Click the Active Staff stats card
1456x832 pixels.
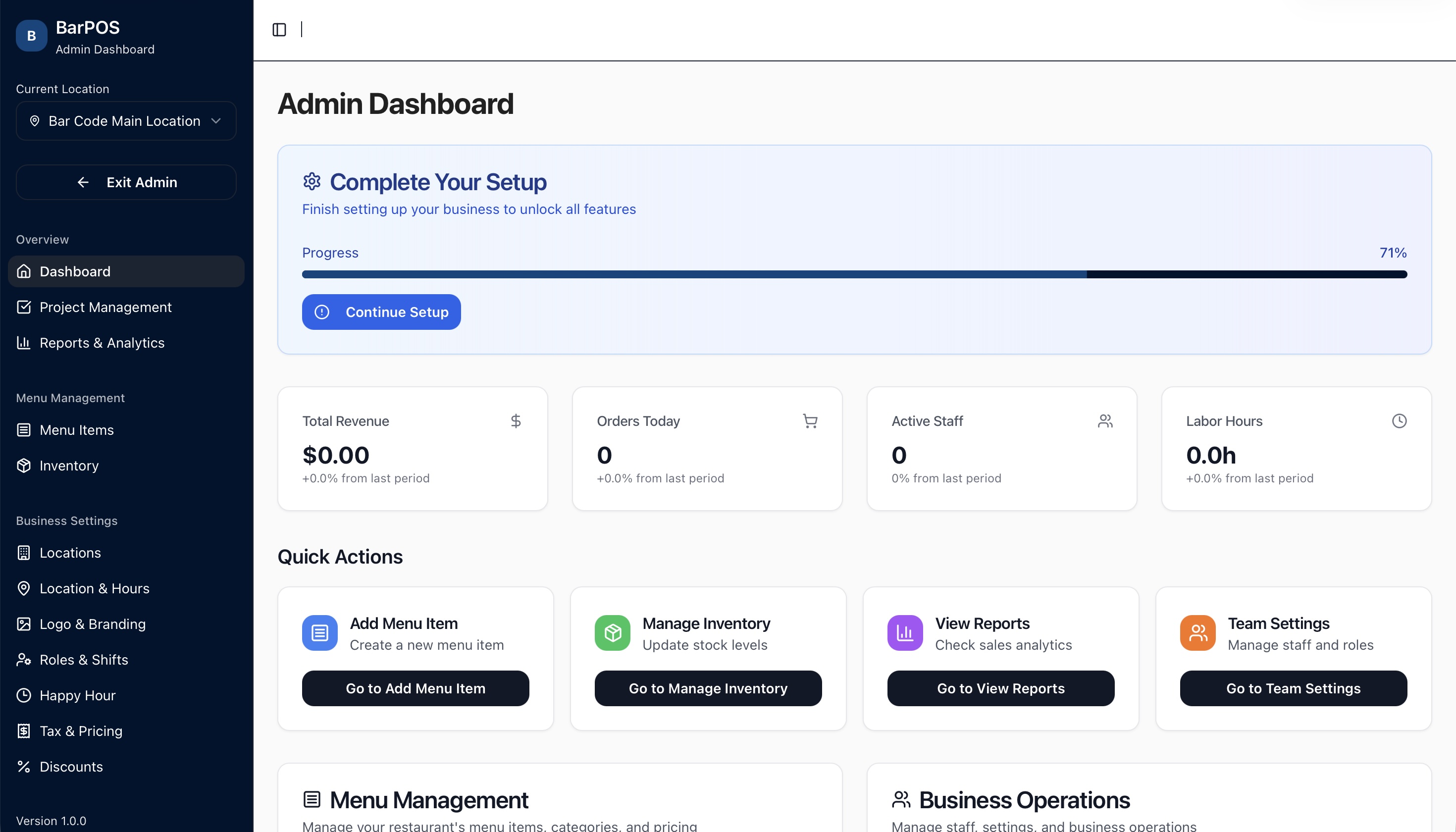[1002, 449]
